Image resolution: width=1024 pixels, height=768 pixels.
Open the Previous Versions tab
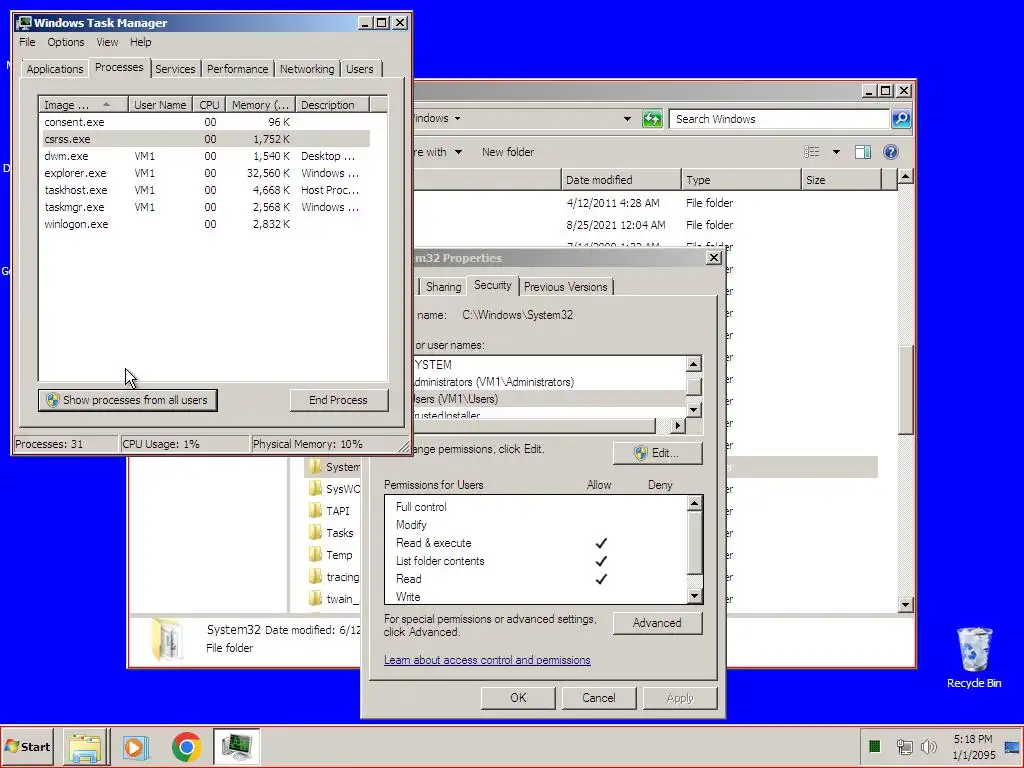[x=566, y=287]
